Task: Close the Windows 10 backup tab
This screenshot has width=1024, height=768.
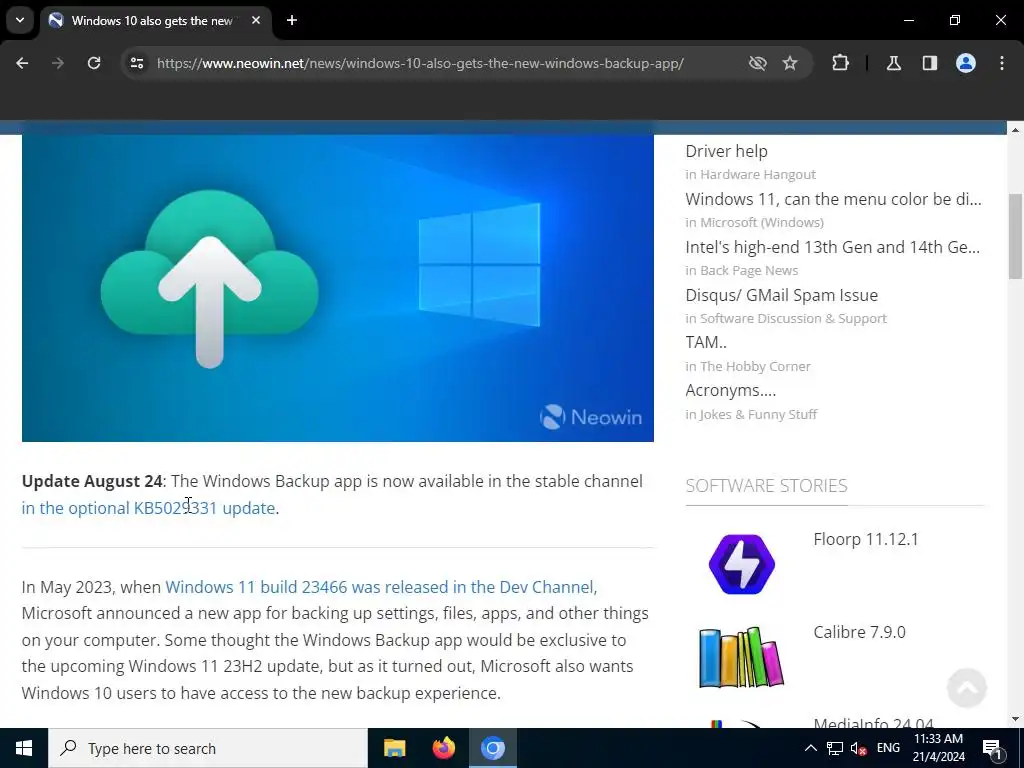Action: 256,20
